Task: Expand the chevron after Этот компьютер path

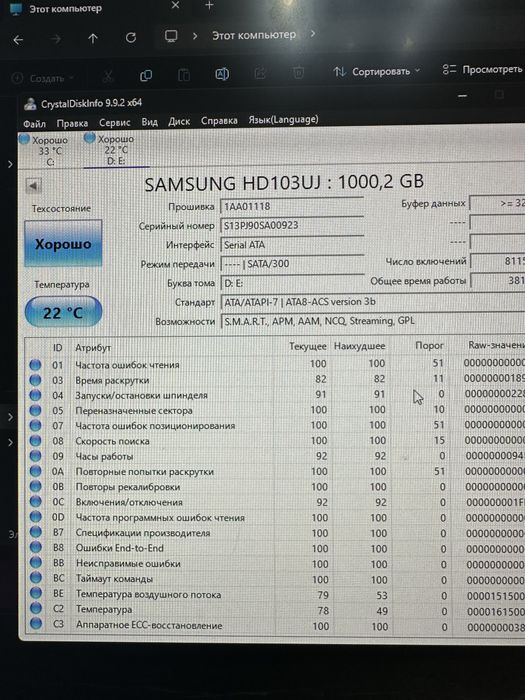Action: pyautogui.click(x=313, y=33)
